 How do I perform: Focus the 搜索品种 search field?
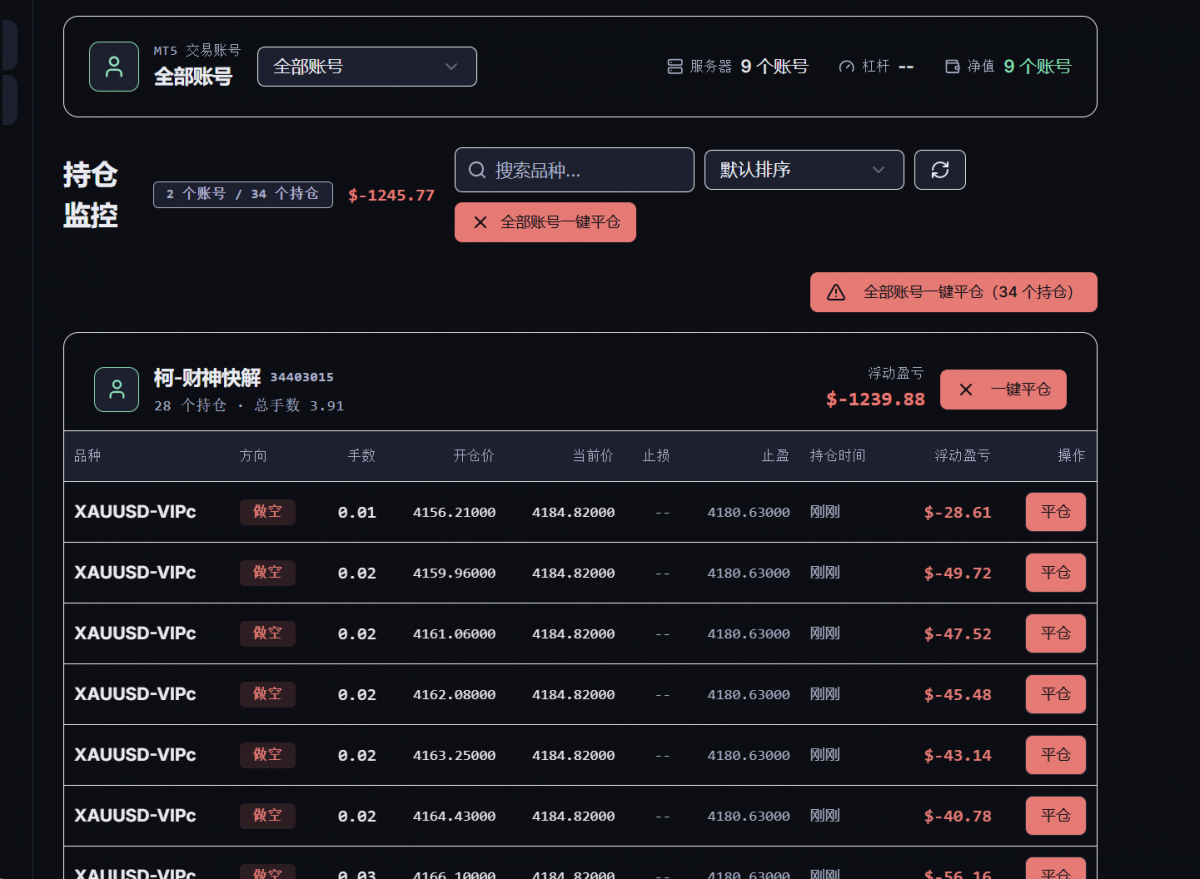[x=574, y=170]
